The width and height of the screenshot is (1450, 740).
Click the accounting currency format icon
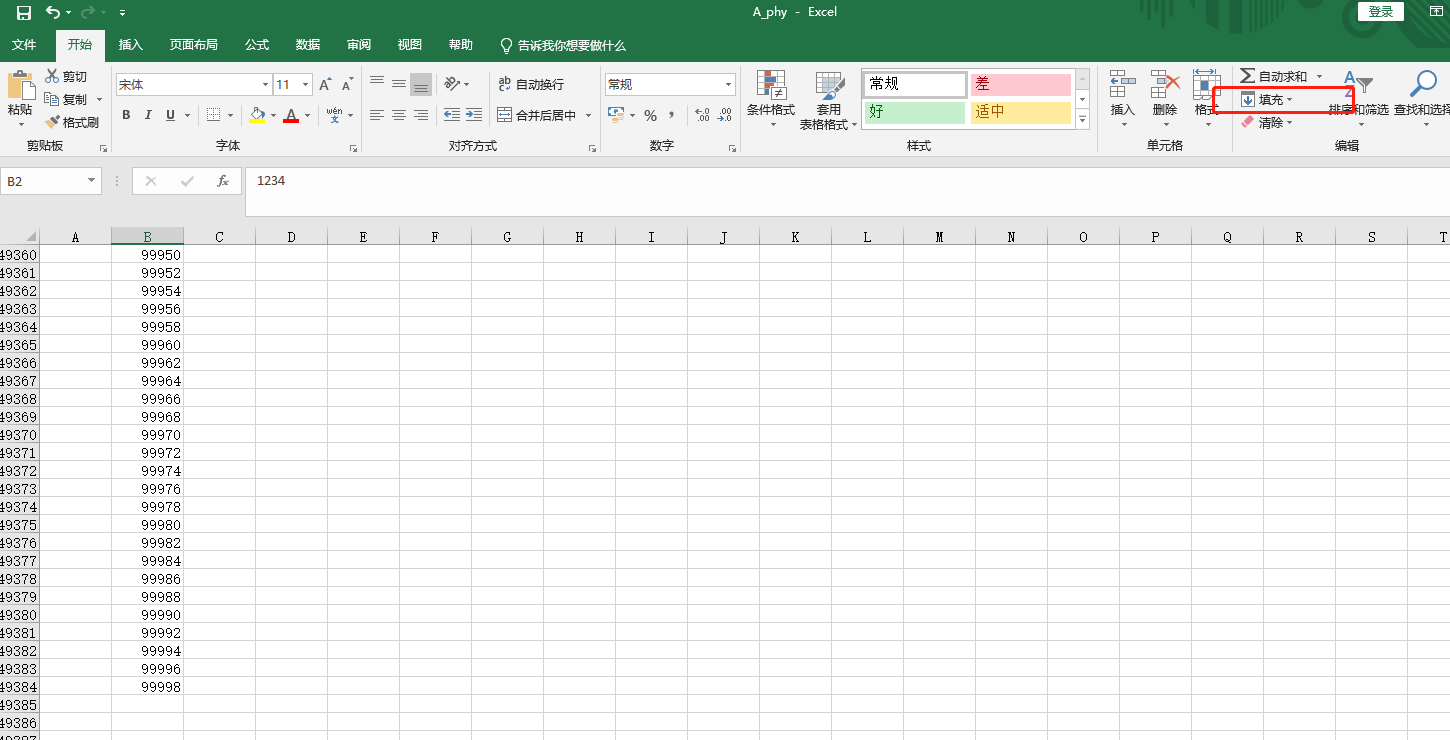pos(615,115)
